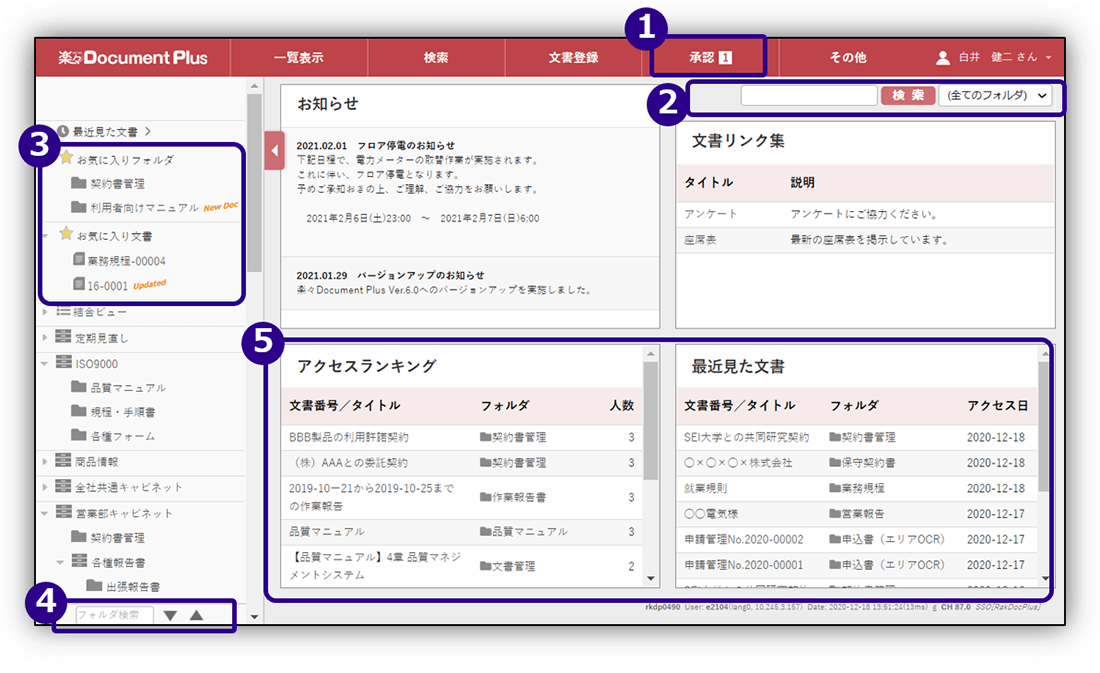Collapse the sidebar with the red arrow tab
Image resolution: width=1100 pixels, height=673 pixels.
point(274,150)
